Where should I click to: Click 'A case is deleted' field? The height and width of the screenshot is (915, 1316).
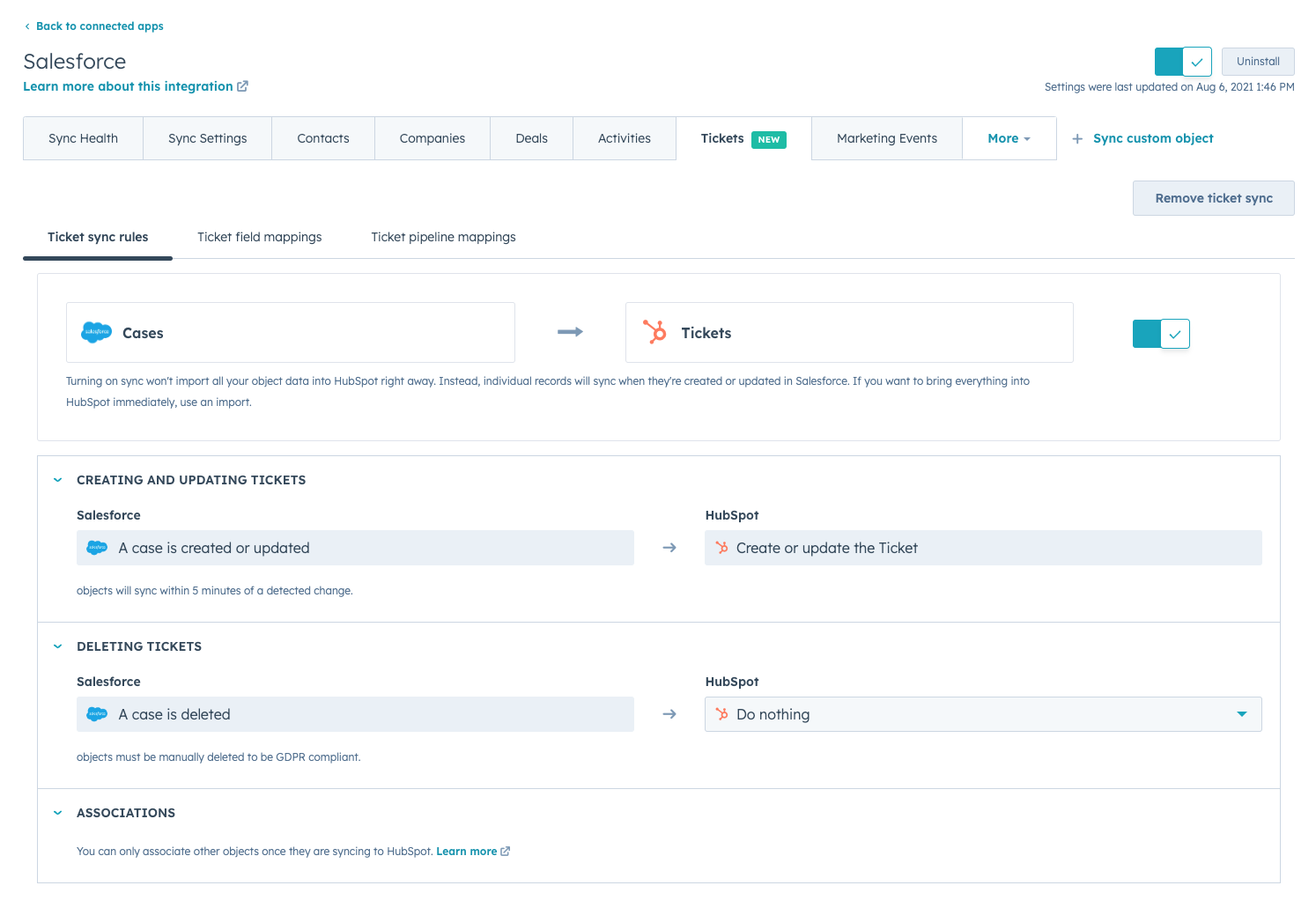(355, 714)
